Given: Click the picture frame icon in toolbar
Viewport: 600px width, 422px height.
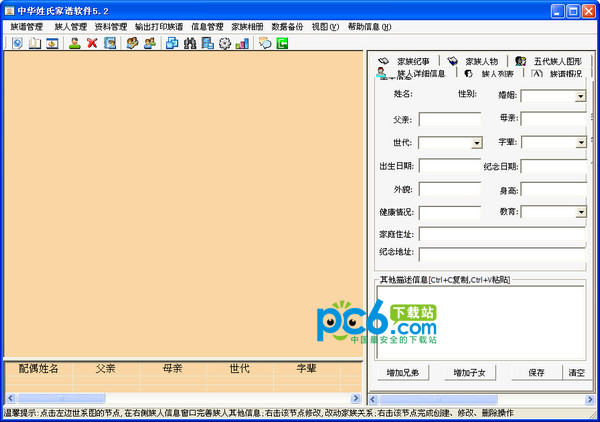Looking at the screenshot, I should click(52, 43).
